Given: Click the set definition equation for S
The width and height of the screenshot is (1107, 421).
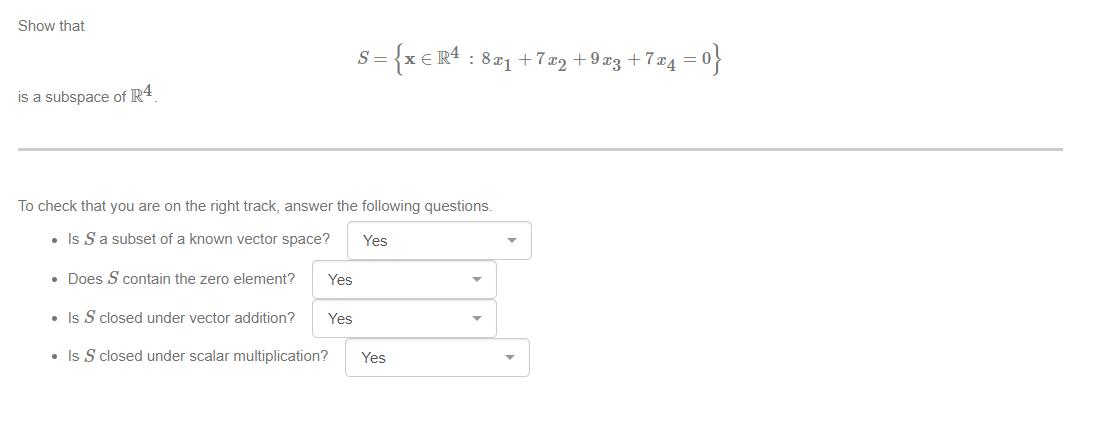Looking at the screenshot, I should point(539,60).
